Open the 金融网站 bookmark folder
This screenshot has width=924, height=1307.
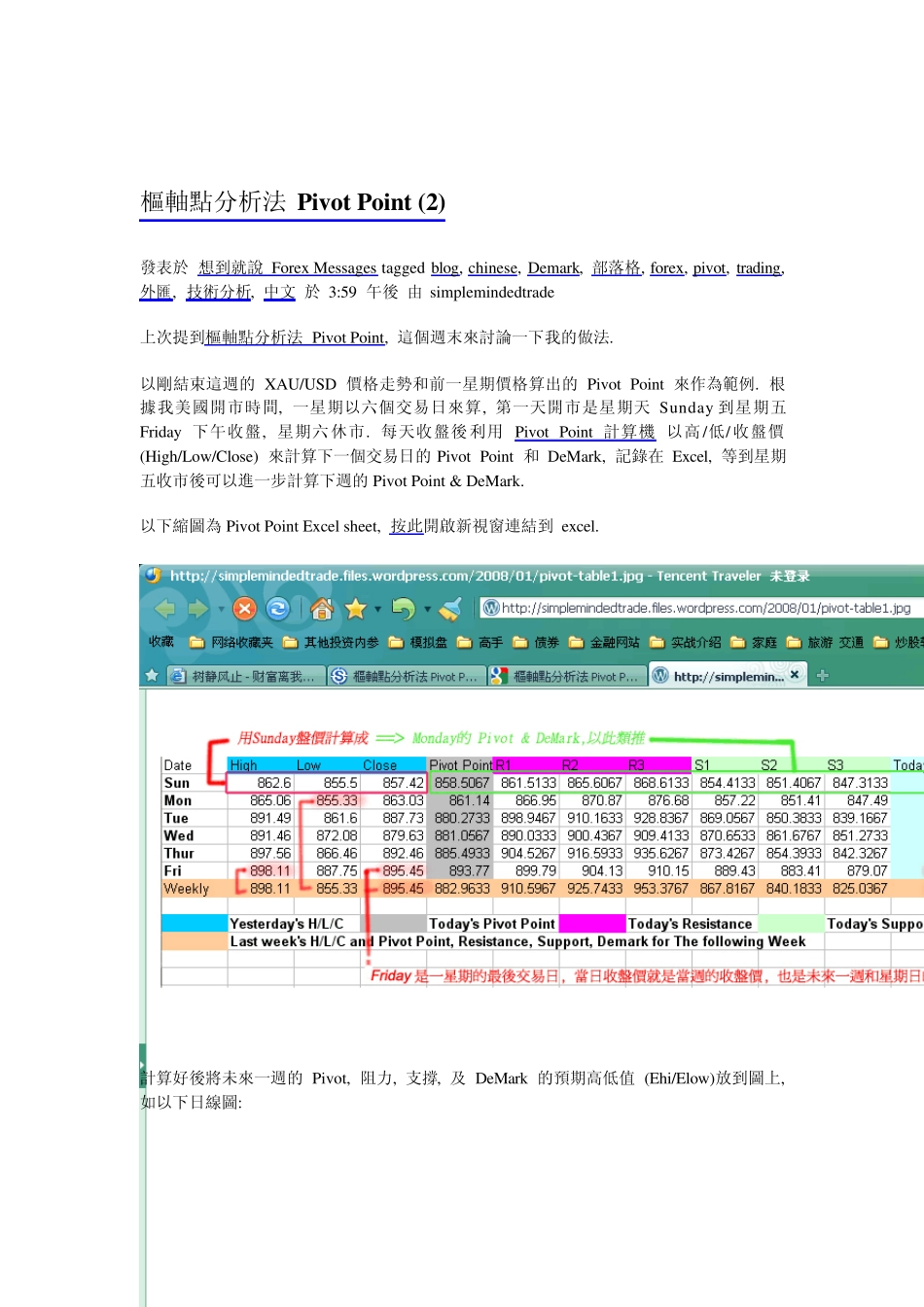604,643
